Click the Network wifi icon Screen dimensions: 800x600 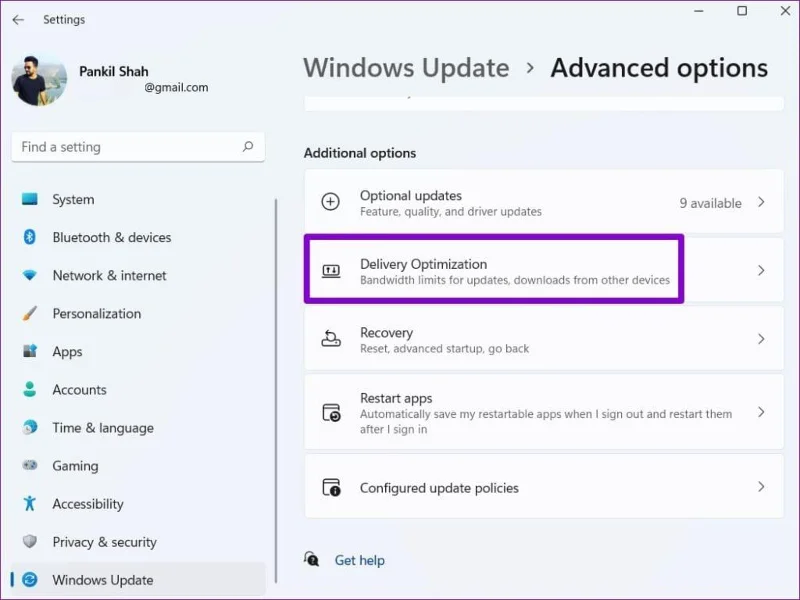(30, 275)
